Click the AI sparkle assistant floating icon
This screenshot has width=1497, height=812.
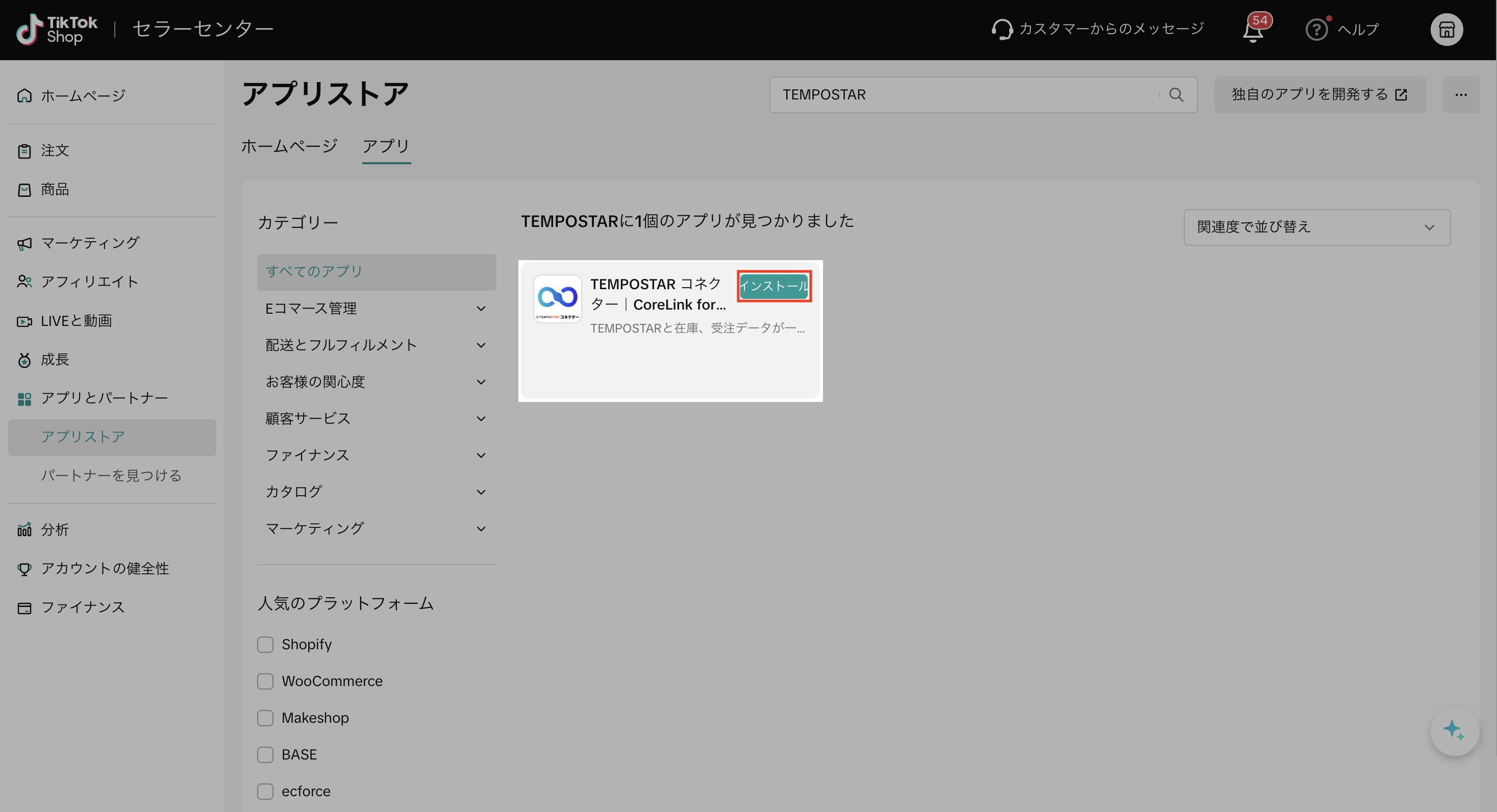pyautogui.click(x=1454, y=731)
